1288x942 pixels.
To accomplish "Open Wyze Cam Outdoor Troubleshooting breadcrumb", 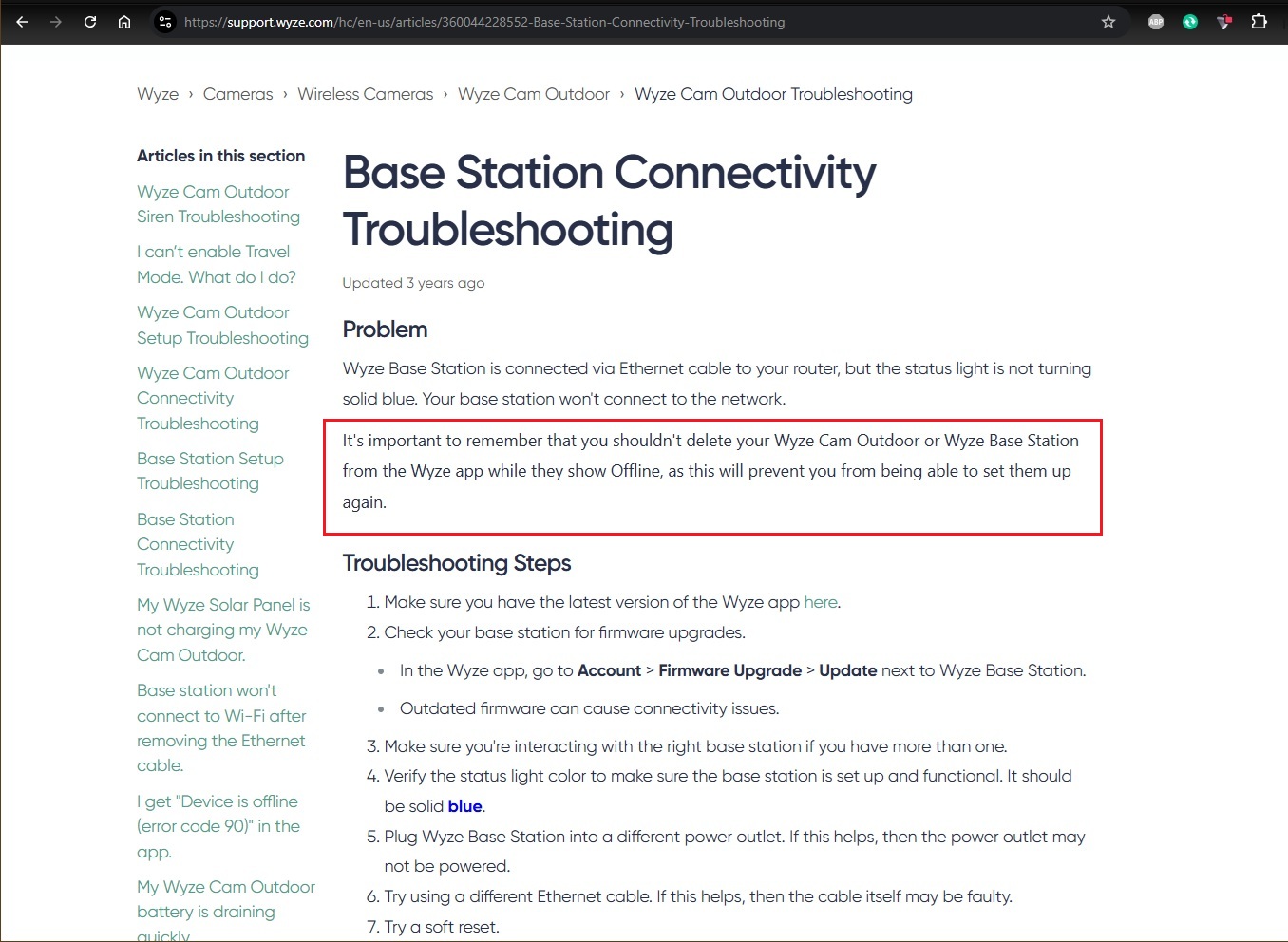I will pyautogui.click(x=773, y=94).
